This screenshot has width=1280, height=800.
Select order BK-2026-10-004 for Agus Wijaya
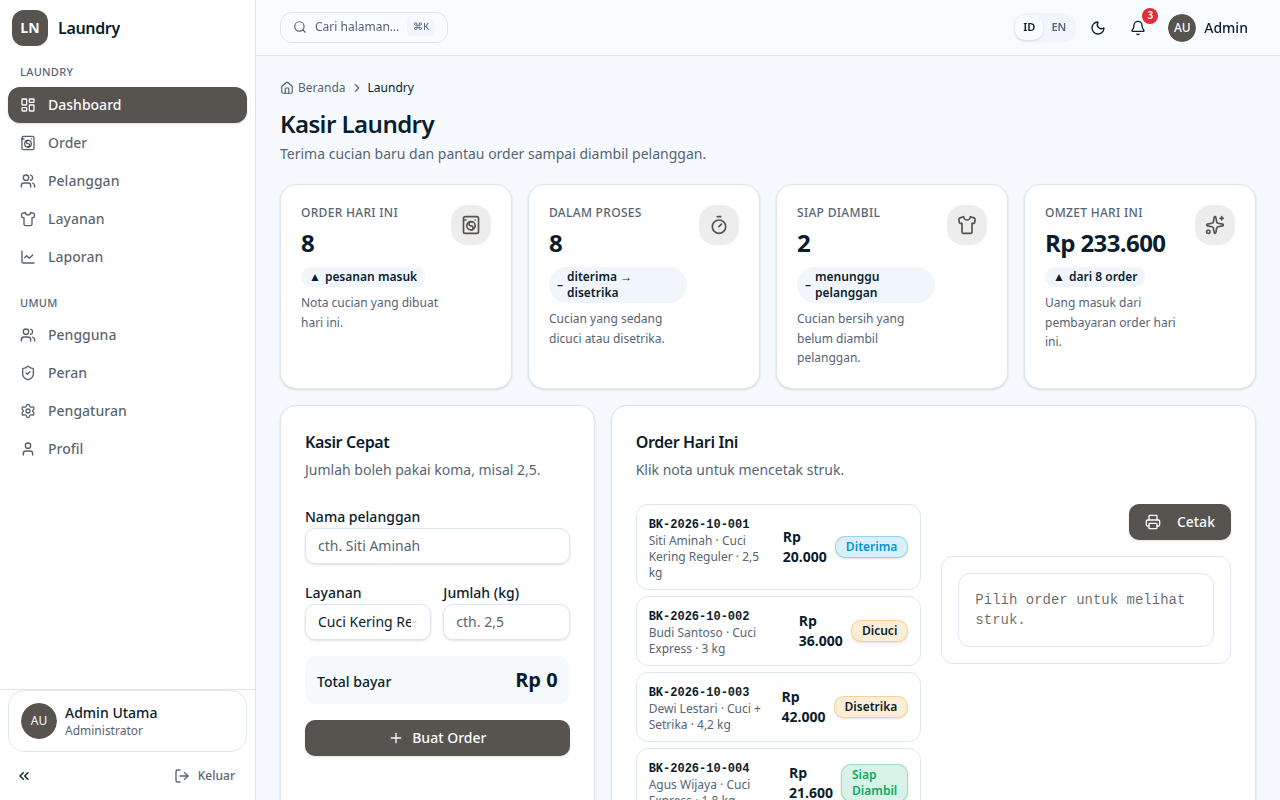[x=778, y=774]
